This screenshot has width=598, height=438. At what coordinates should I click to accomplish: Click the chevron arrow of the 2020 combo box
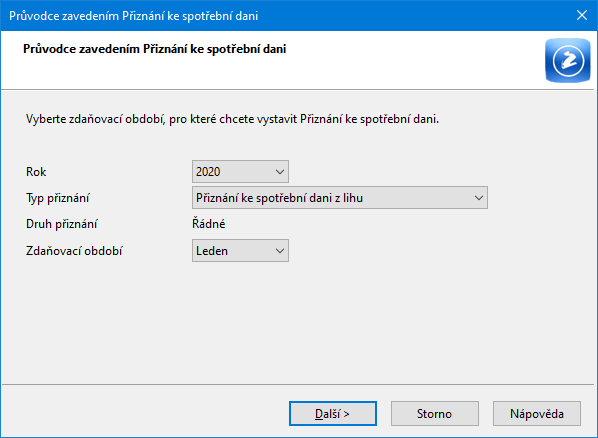[280, 172]
